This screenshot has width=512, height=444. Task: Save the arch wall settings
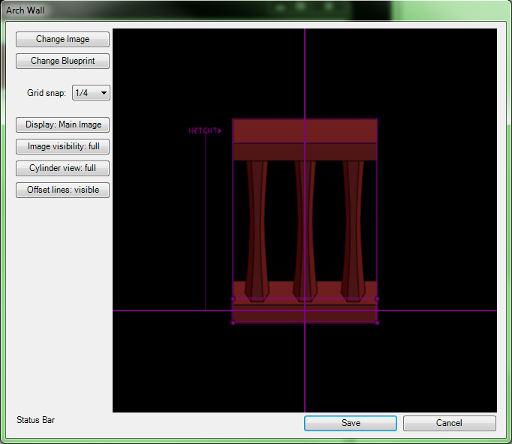pyautogui.click(x=350, y=423)
